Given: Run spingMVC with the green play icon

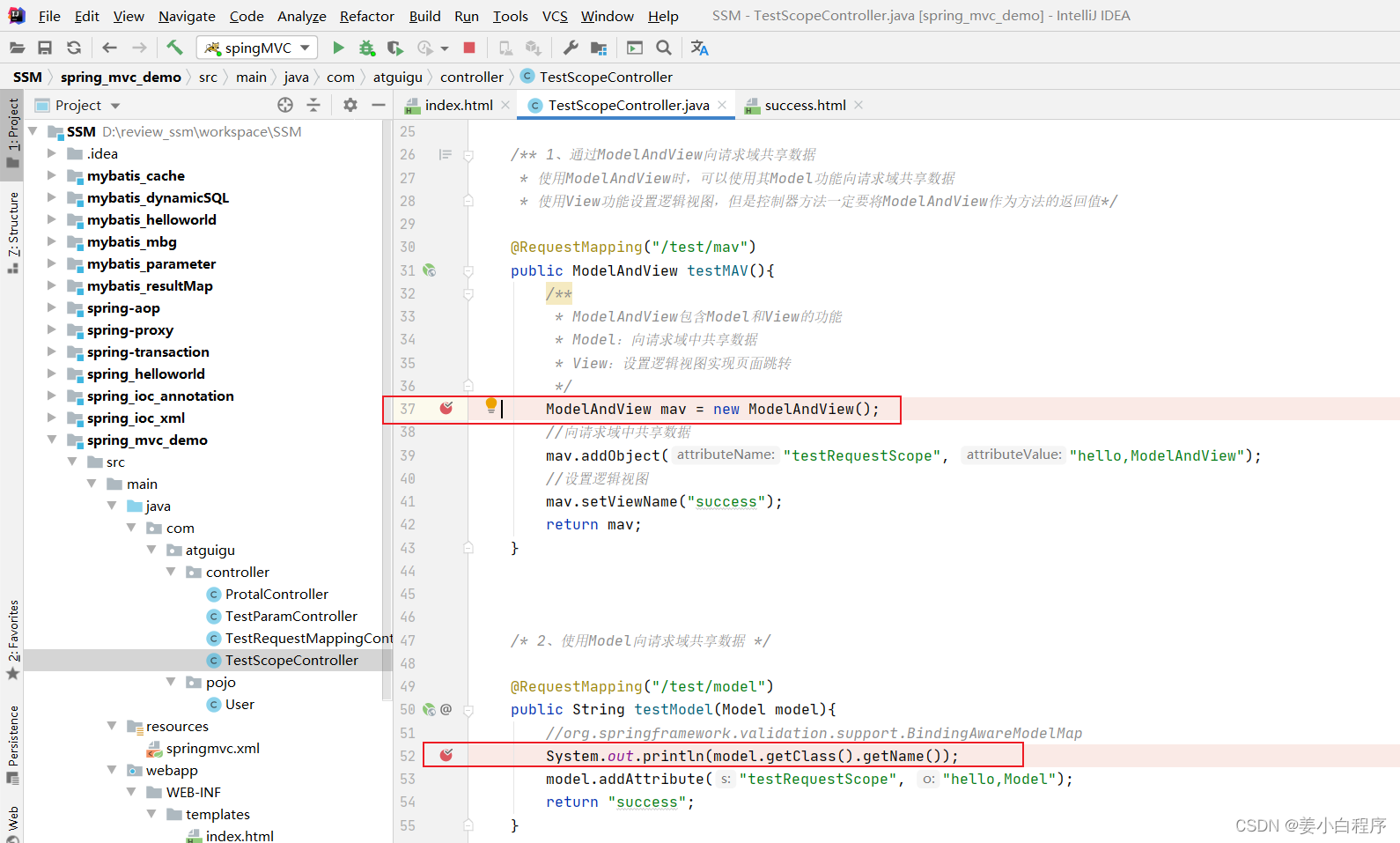Looking at the screenshot, I should [338, 48].
